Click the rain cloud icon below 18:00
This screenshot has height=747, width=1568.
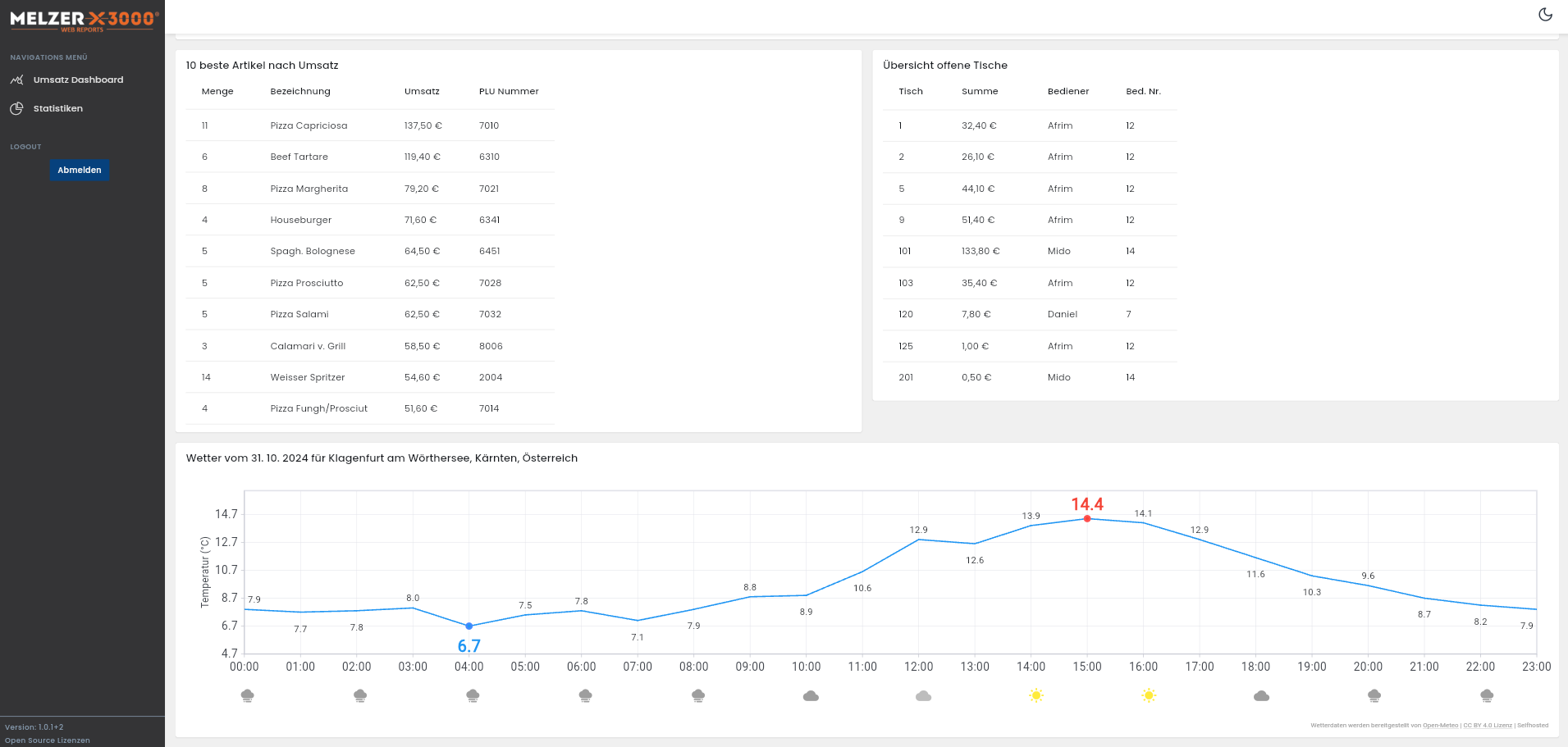1261,695
